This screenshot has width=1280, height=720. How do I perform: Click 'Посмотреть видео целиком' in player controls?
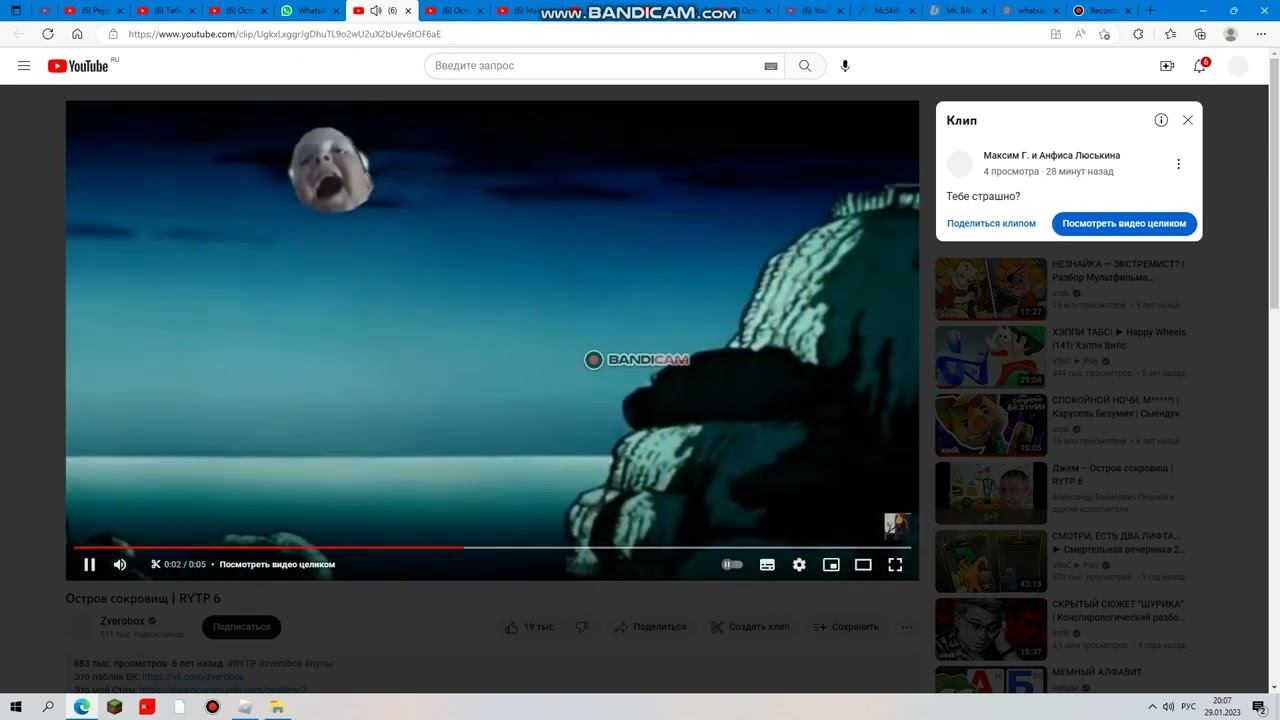[x=277, y=564]
